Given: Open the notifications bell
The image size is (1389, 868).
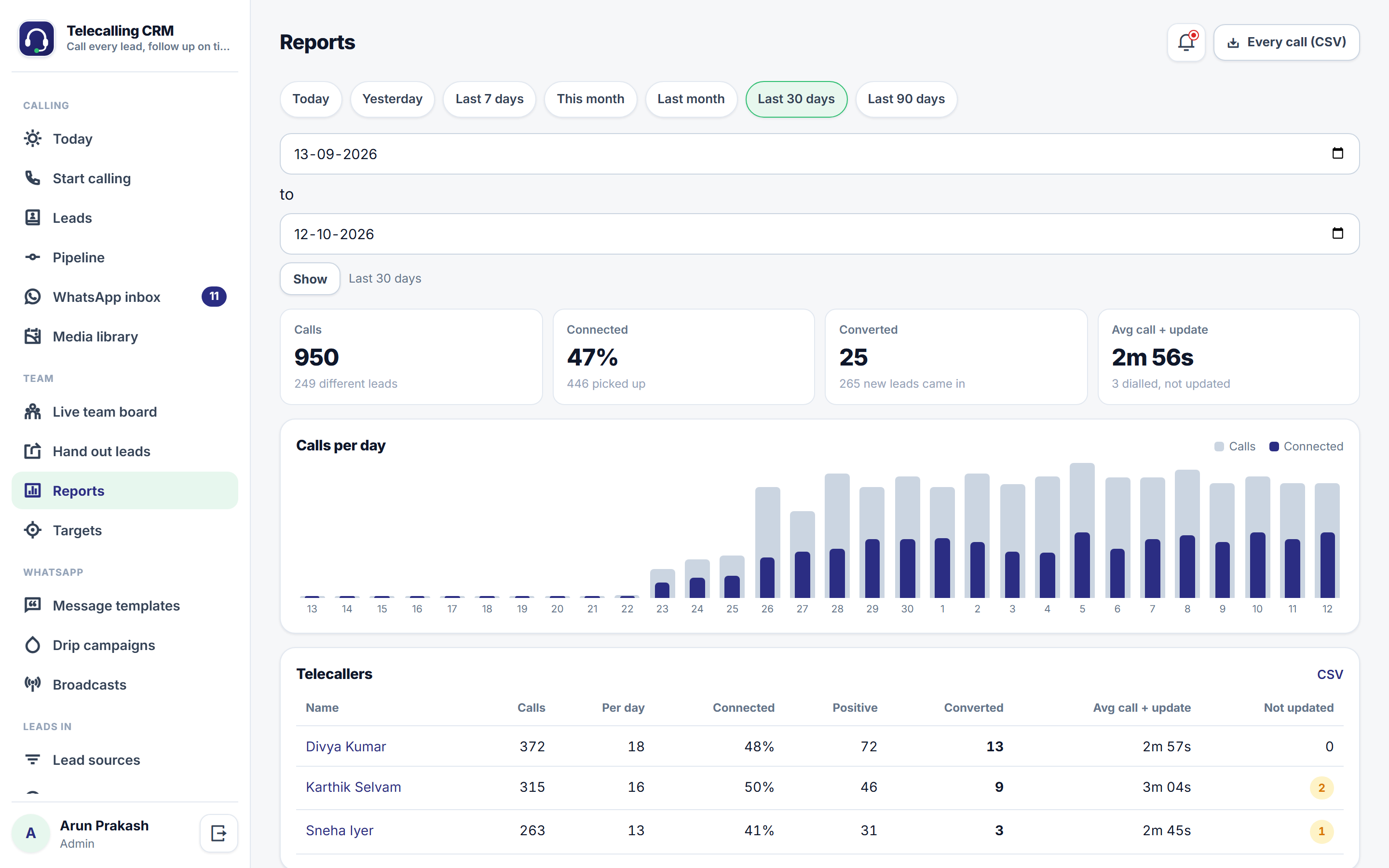Looking at the screenshot, I should (x=1186, y=42).
